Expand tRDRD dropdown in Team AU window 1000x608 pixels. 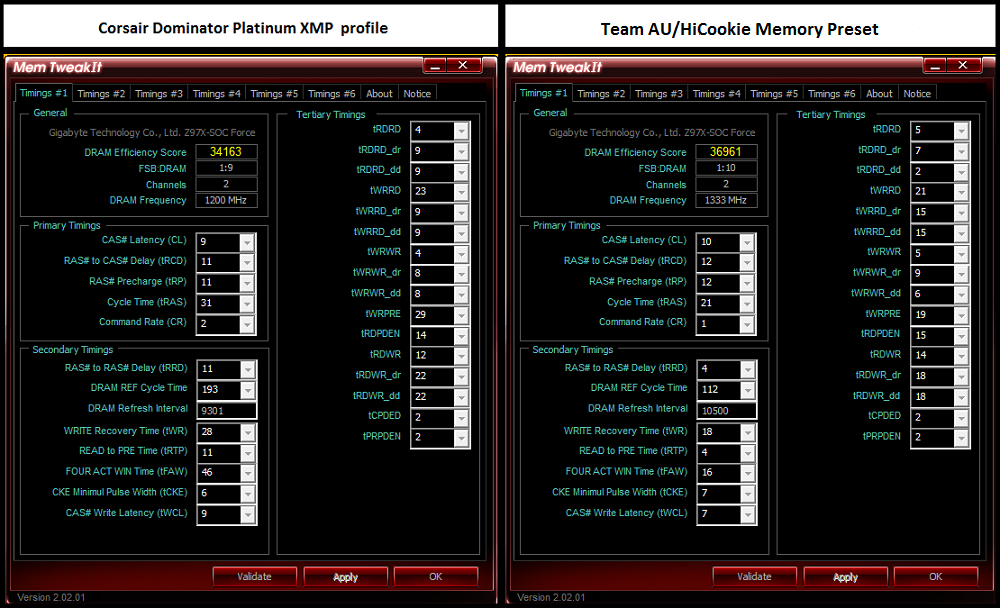tap(961, 130)
